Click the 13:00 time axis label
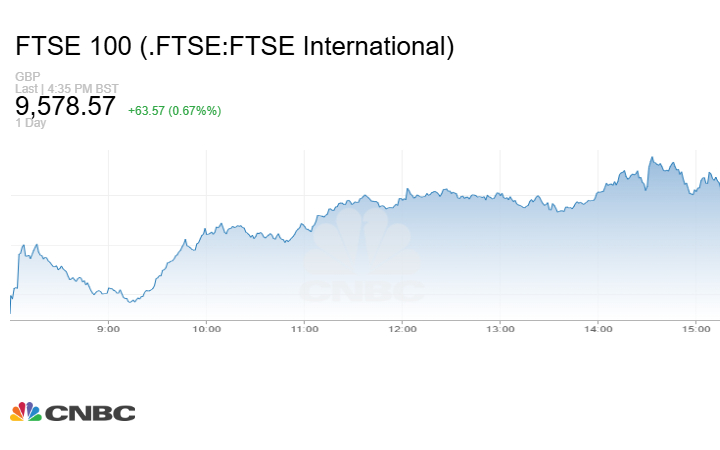 tap(500, 328)
